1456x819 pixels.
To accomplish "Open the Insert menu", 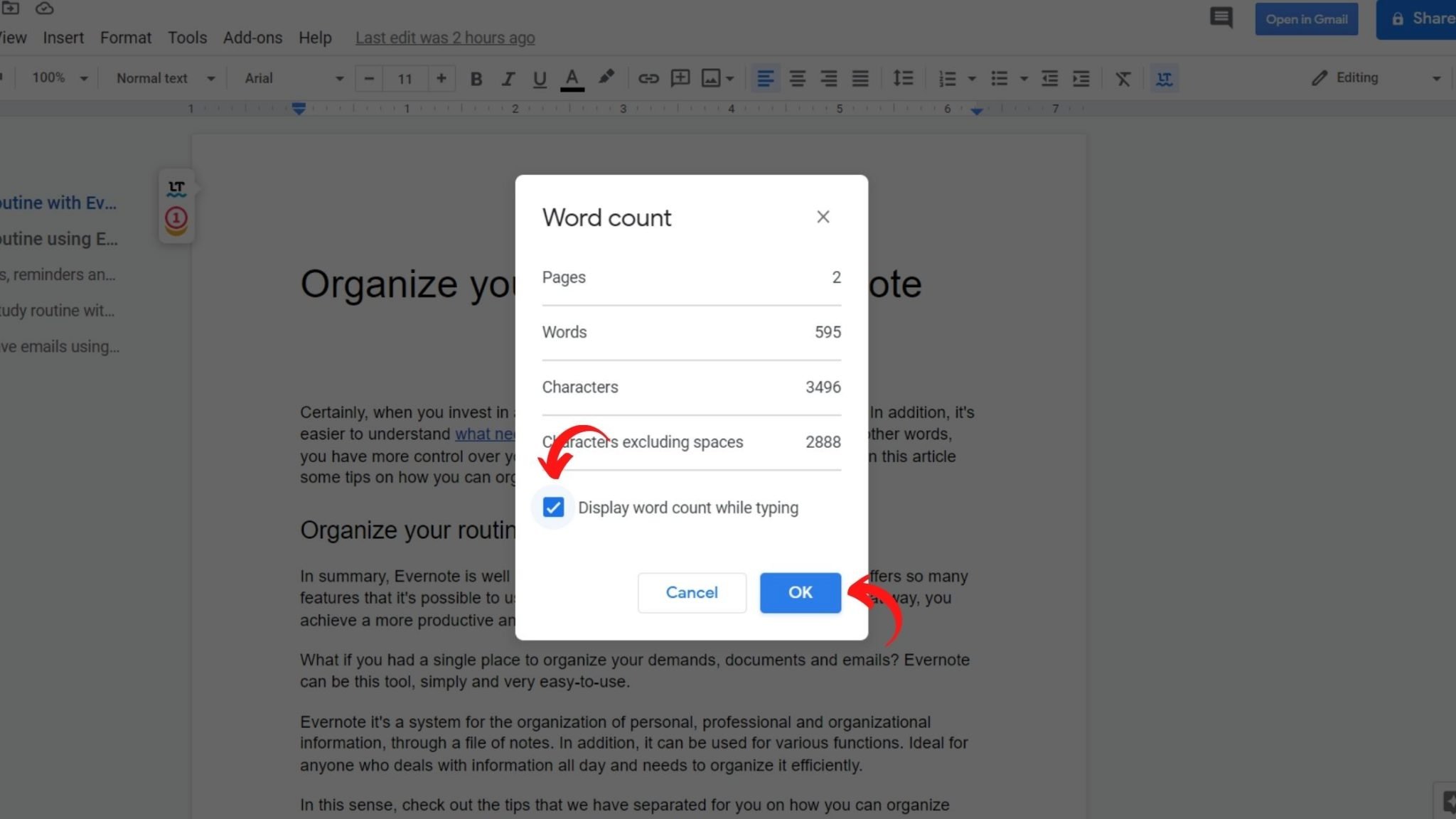I will tap(63, 38).
